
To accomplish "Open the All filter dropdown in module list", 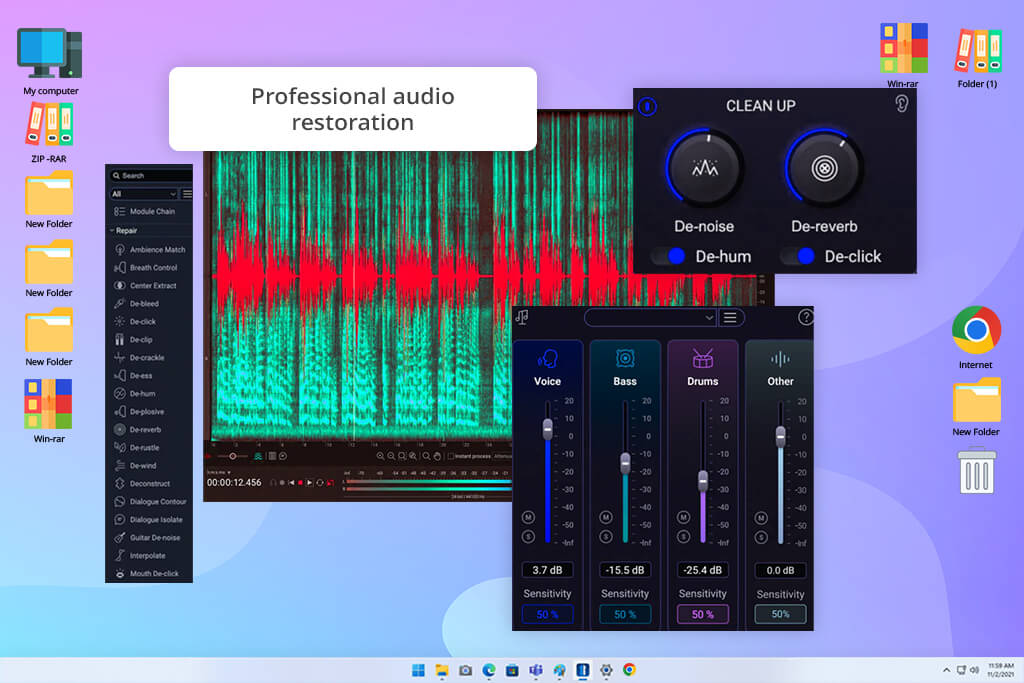I will coord(144,194).
